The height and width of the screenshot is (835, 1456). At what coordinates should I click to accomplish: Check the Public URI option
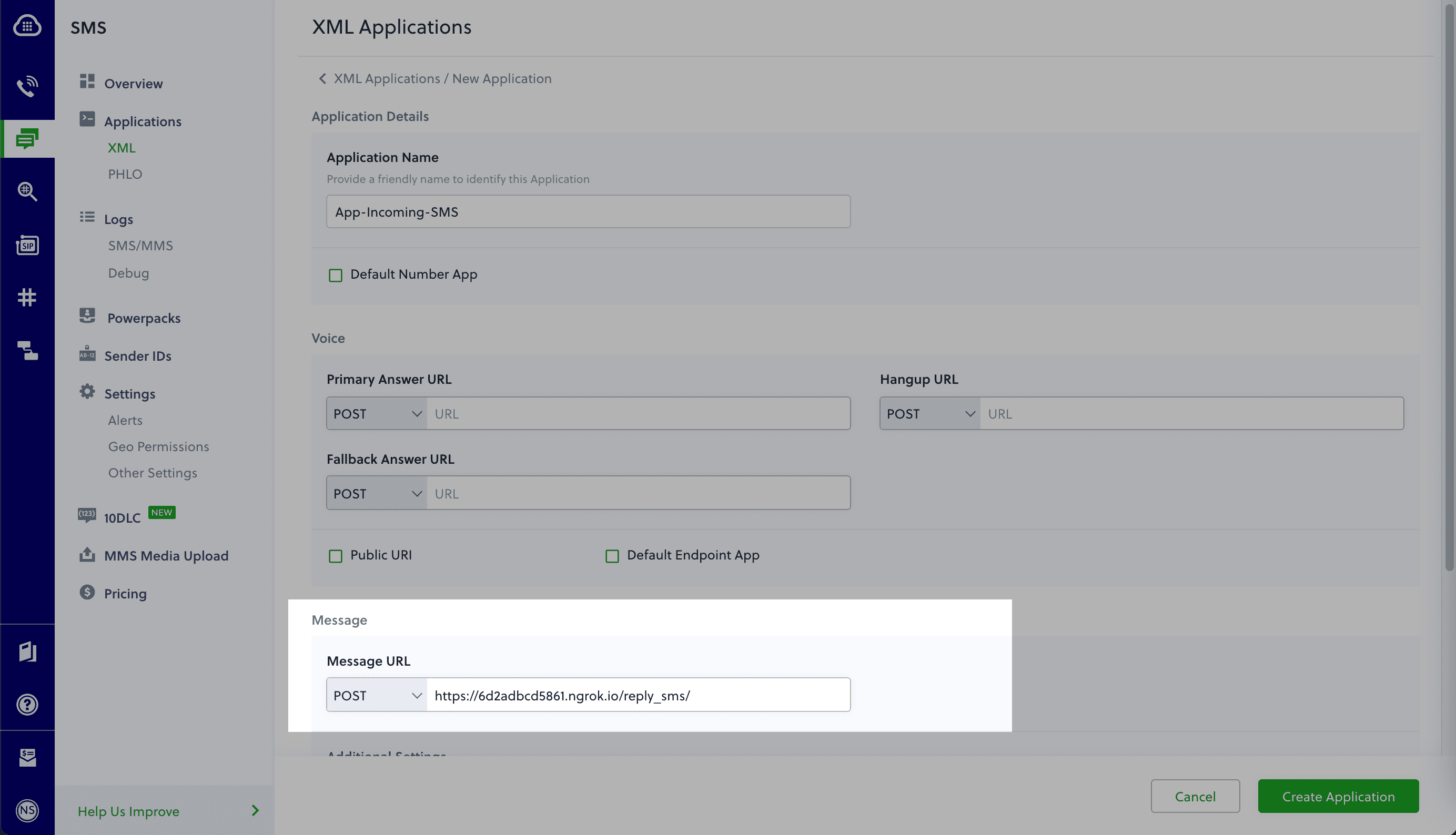click(x=335, y=555)
